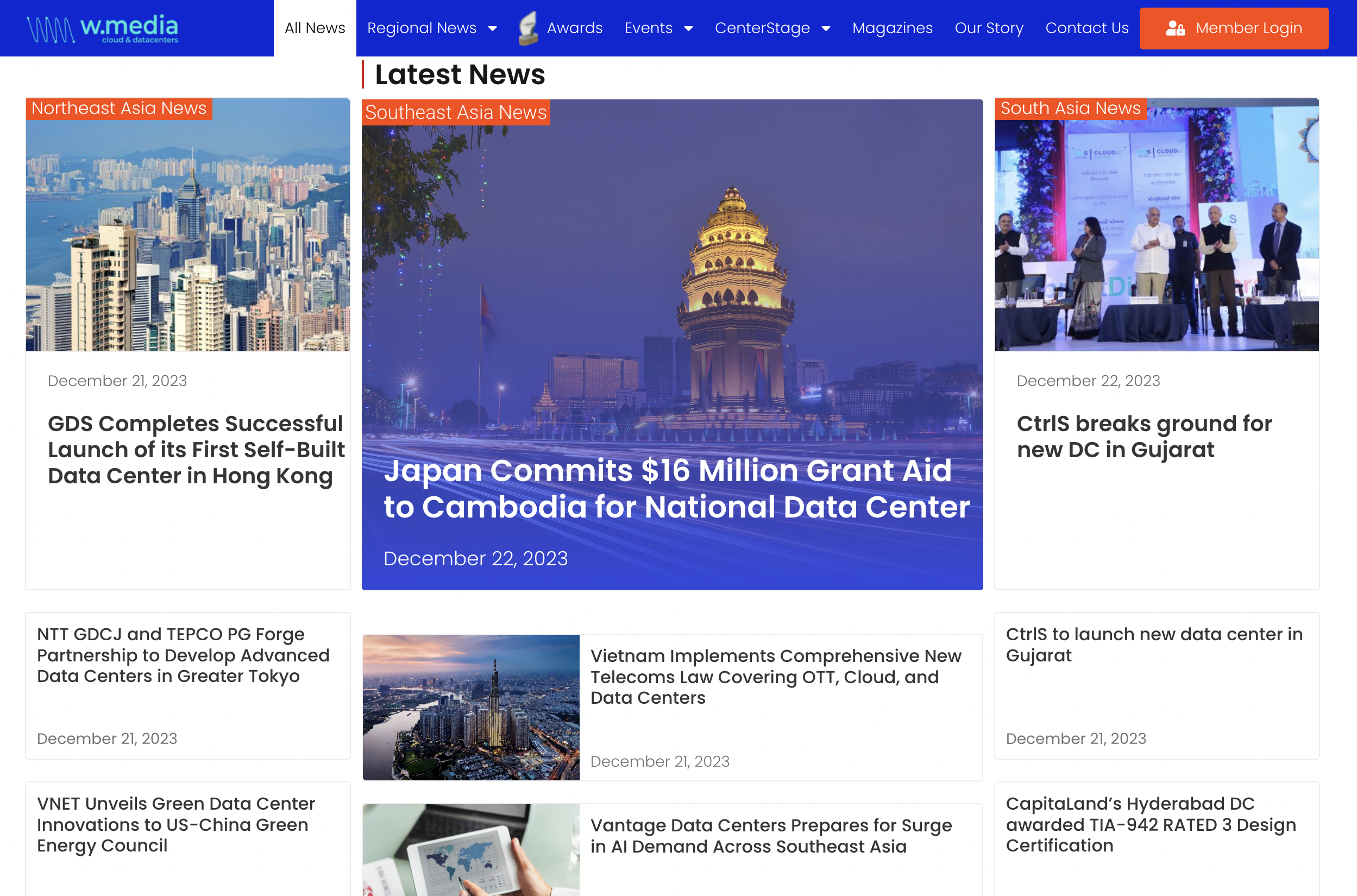Image resolution: width=1357 pixels, height=896 pixels.
Task: Click the Northeast Asia News category tag
Action: 119,109
